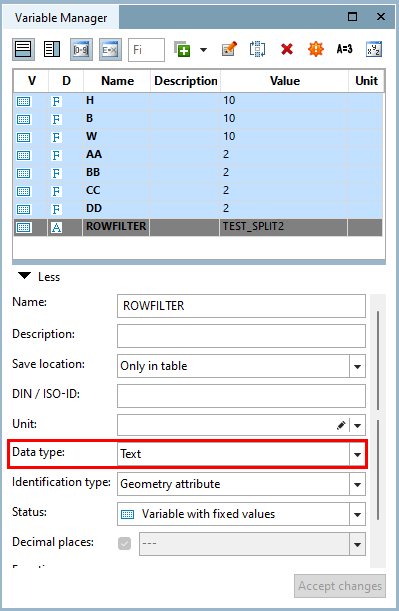This screenshot has height=611, width=399.
Task: Click the status icon in row H
Action: pos(23,102)
